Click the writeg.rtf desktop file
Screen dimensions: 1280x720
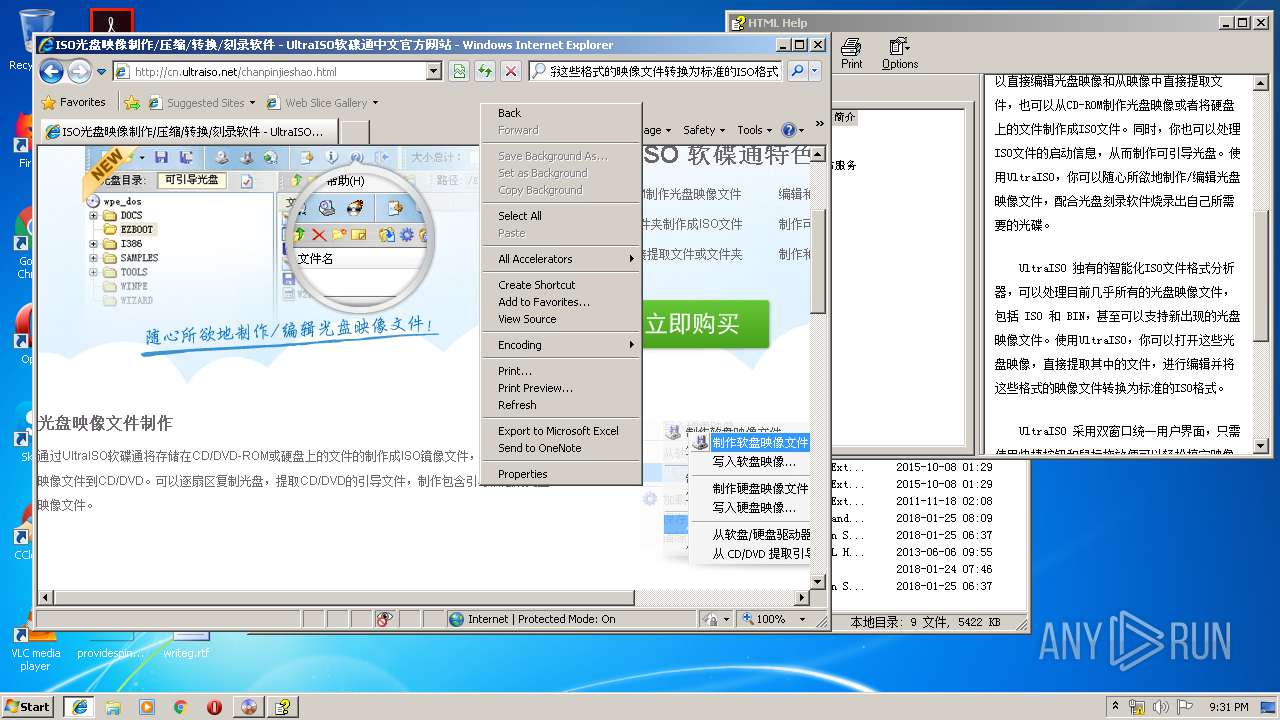pos(186,645)
